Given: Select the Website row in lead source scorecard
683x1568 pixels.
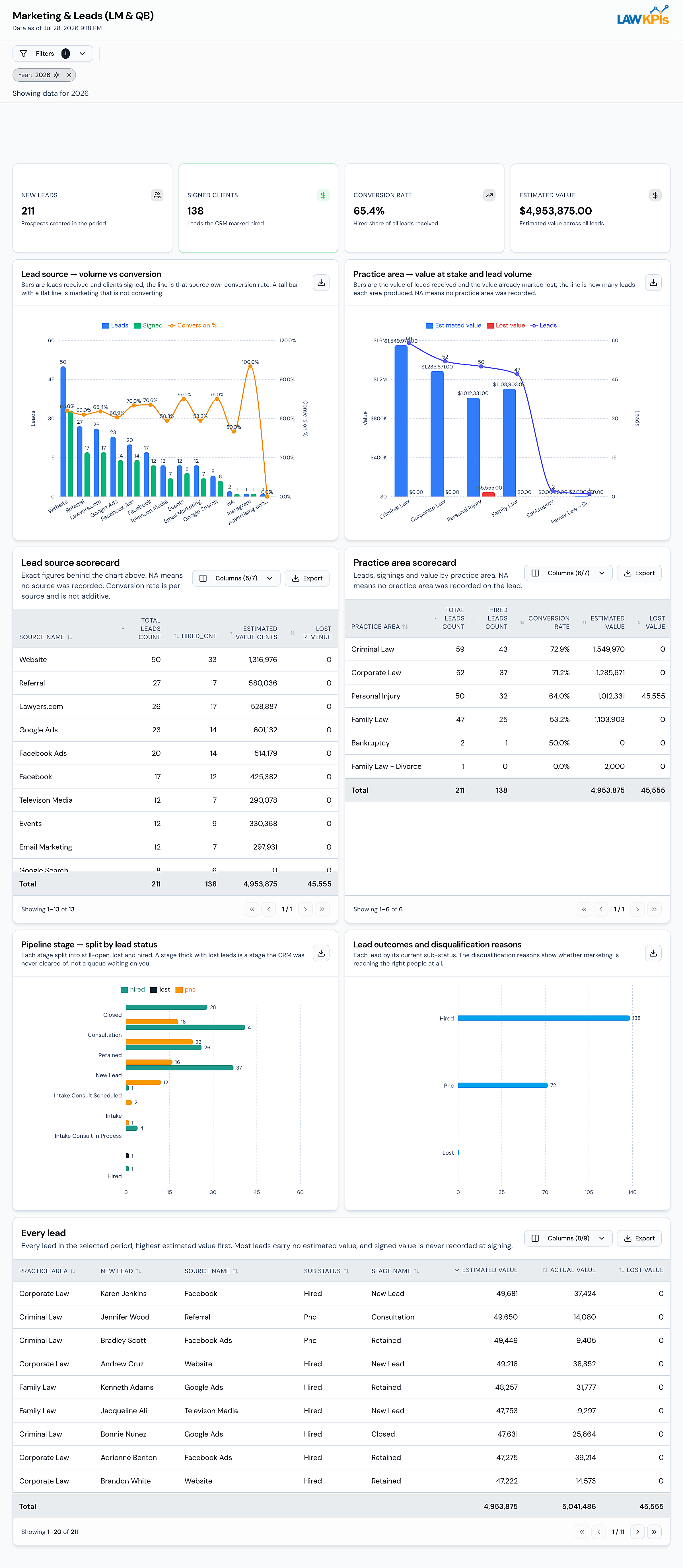Looking at the screenshot, I should [x=175, y=660].
